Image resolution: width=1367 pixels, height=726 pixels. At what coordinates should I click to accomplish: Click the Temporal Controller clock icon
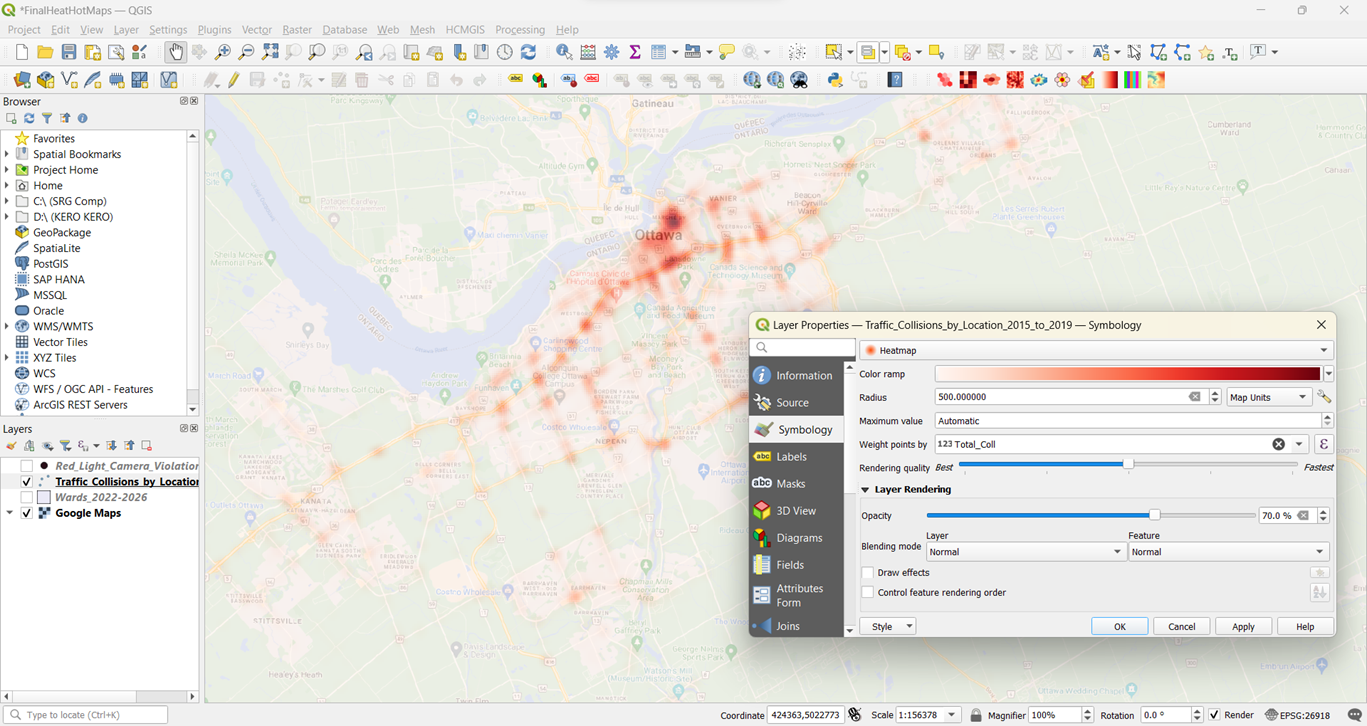pos(505,52)
